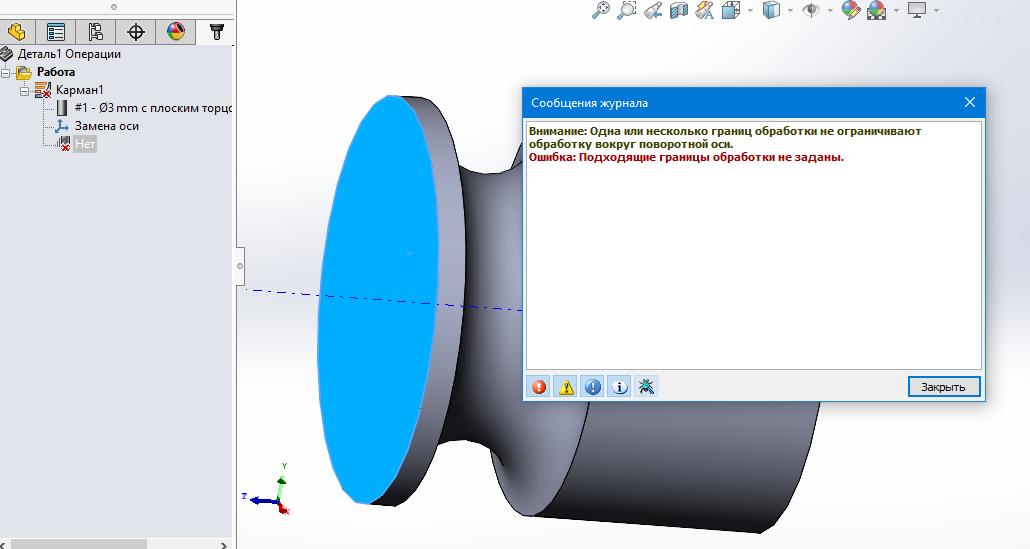Select tool #1 - Ø3 mm item
1030x549 pixels.
pos(153,108)
